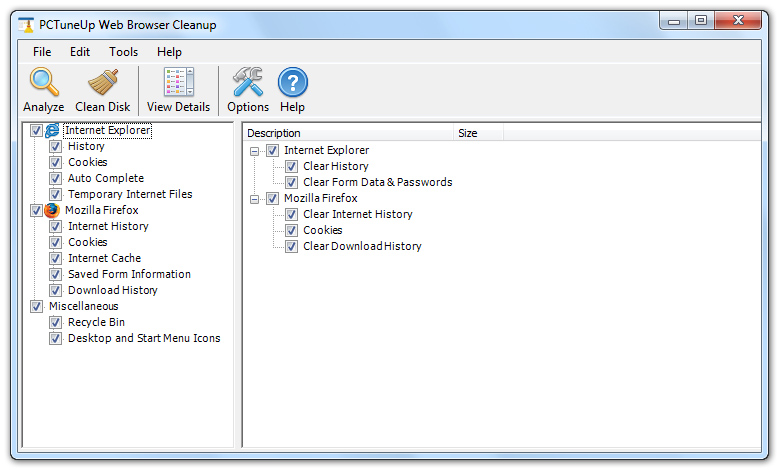
Task: Select Desktop and Start Menu Icons label
Action: coord(144,338)
